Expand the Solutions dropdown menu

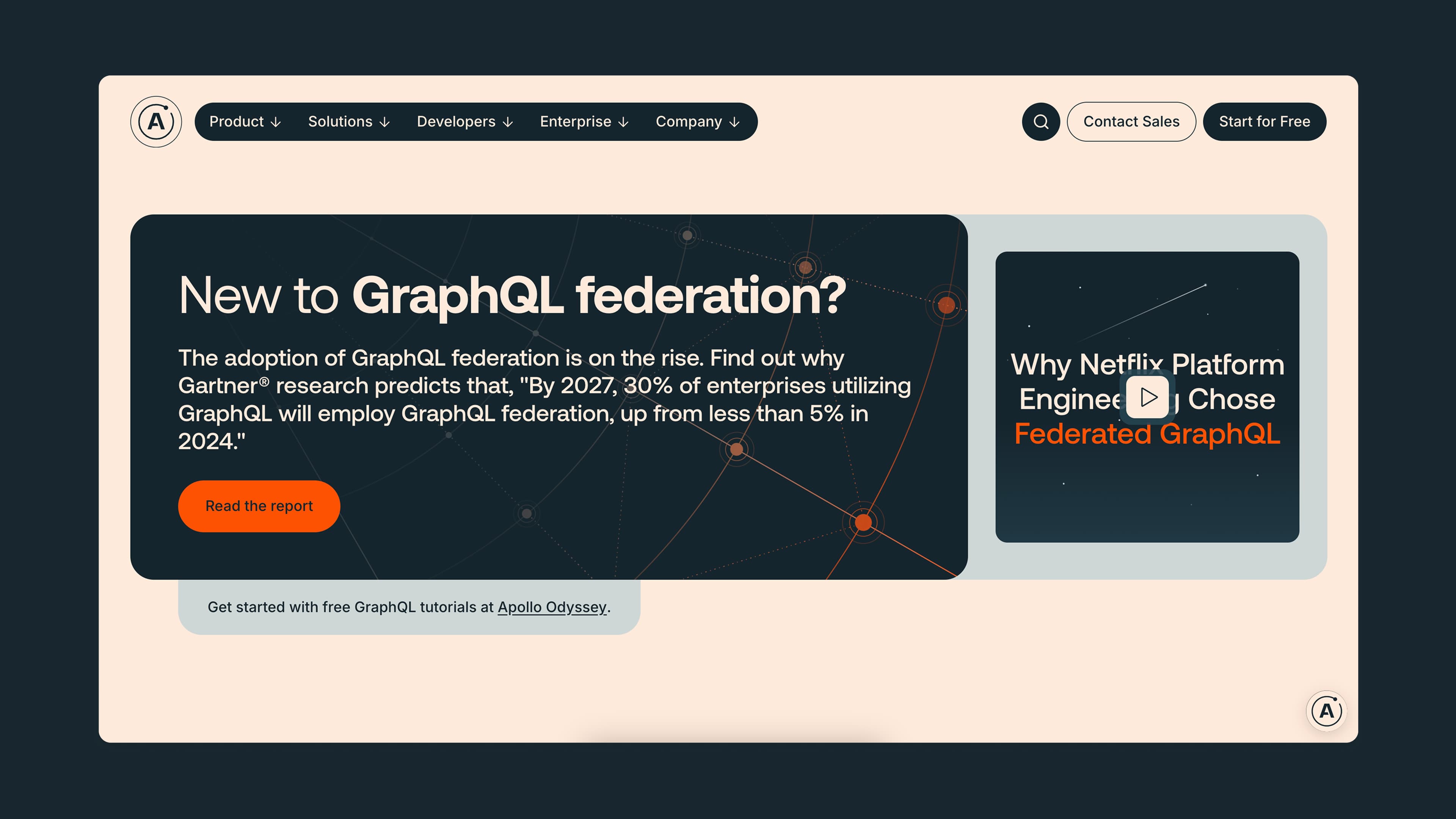click(x=349, y=121)
